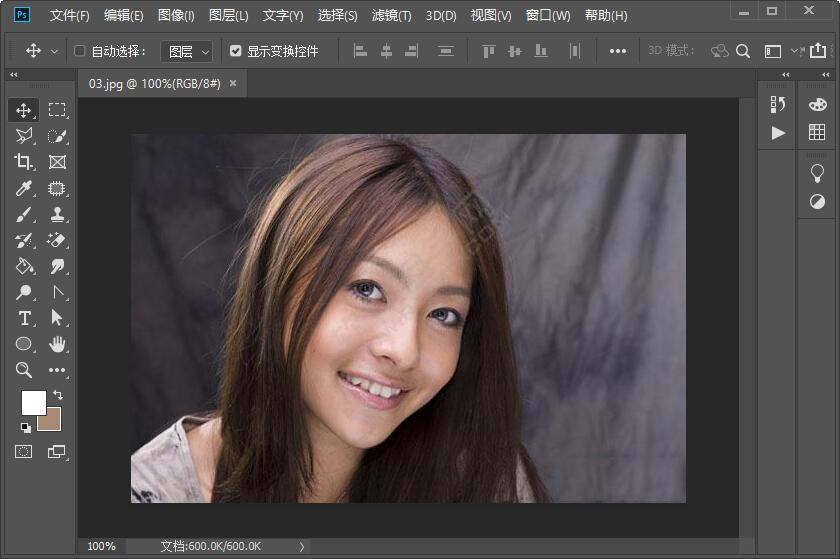Open the 图层 auto-select dropdown
840x559 pixels.
[188, 51]
